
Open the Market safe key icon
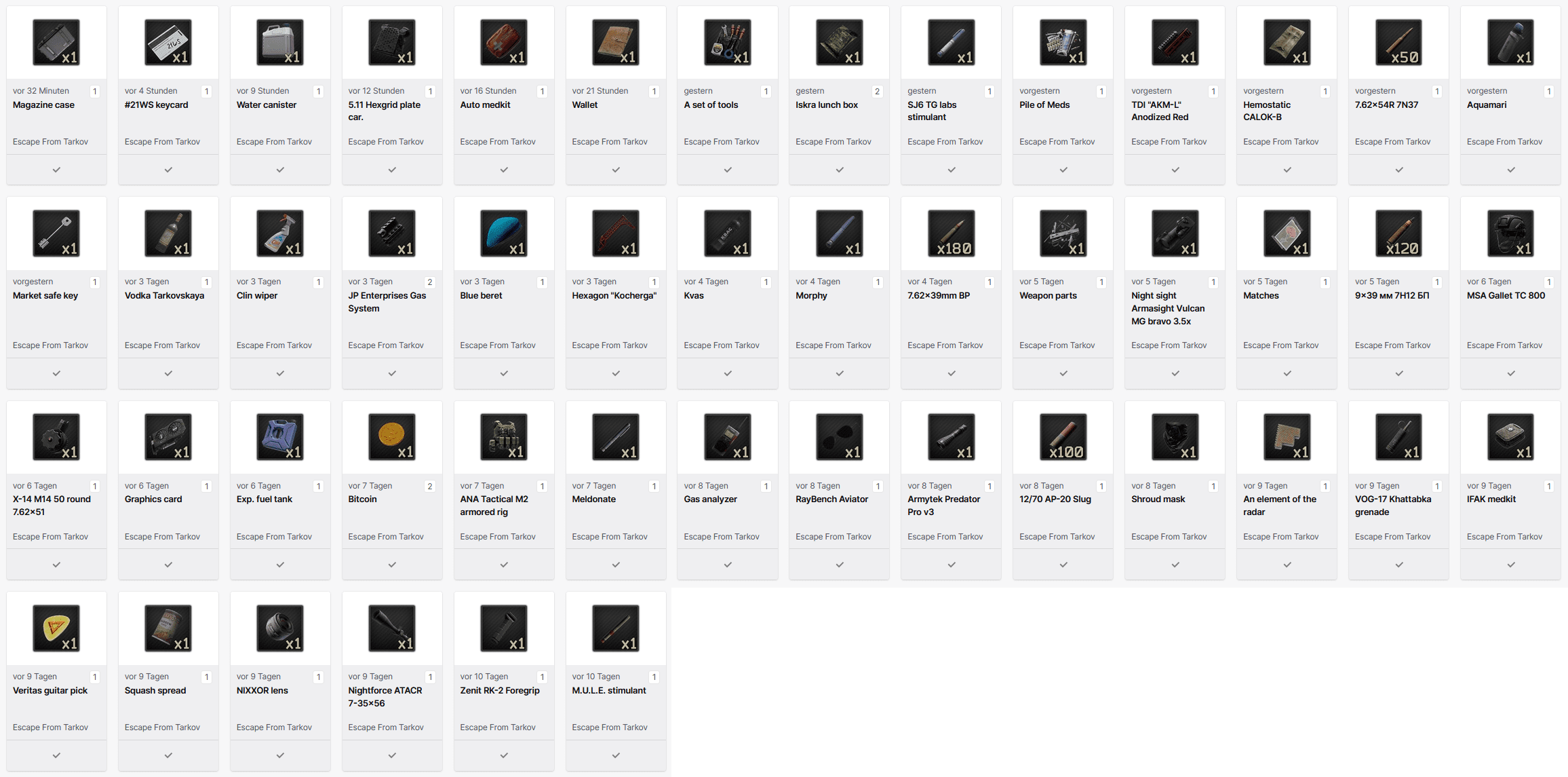pos(56,233)
